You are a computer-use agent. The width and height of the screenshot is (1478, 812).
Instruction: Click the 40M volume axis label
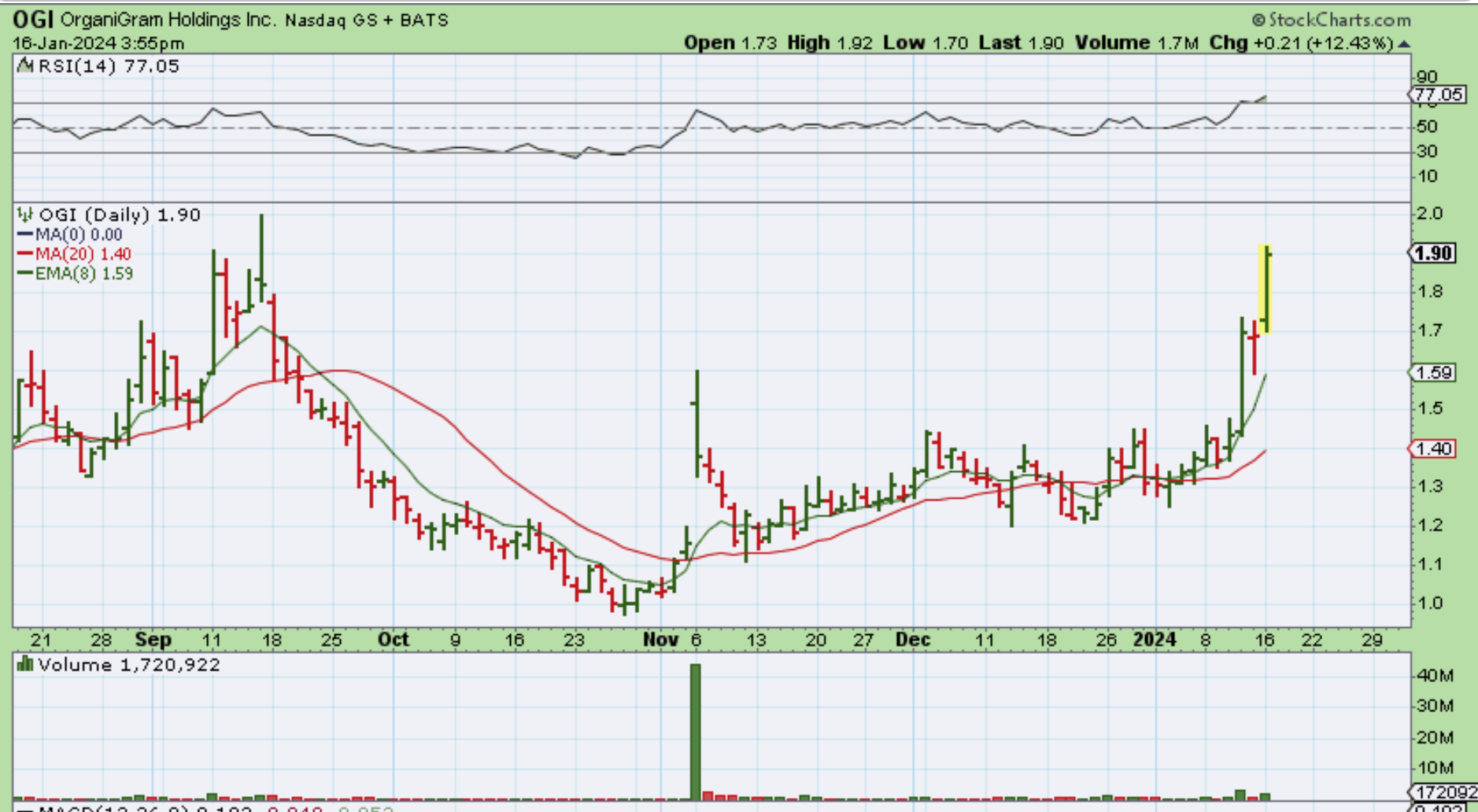point(1435,675)
